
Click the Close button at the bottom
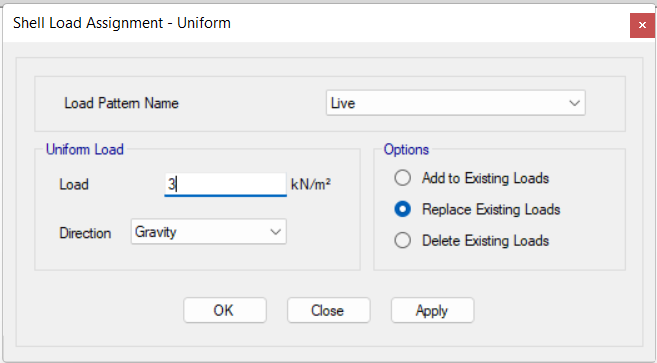tap(328, 310)
